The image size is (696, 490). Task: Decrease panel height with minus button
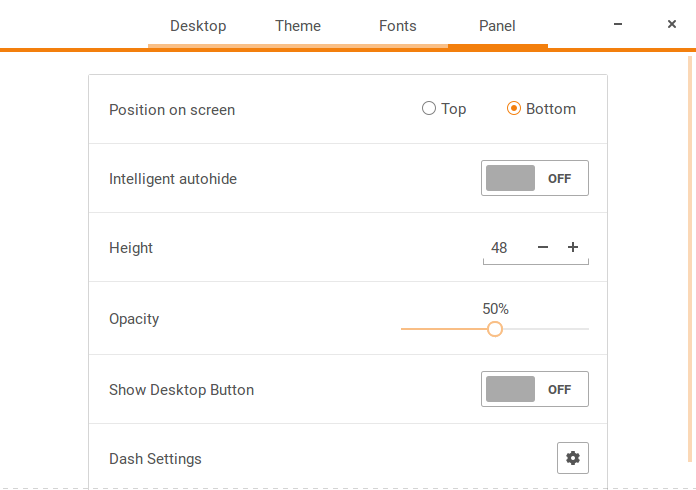pos(543,247)
